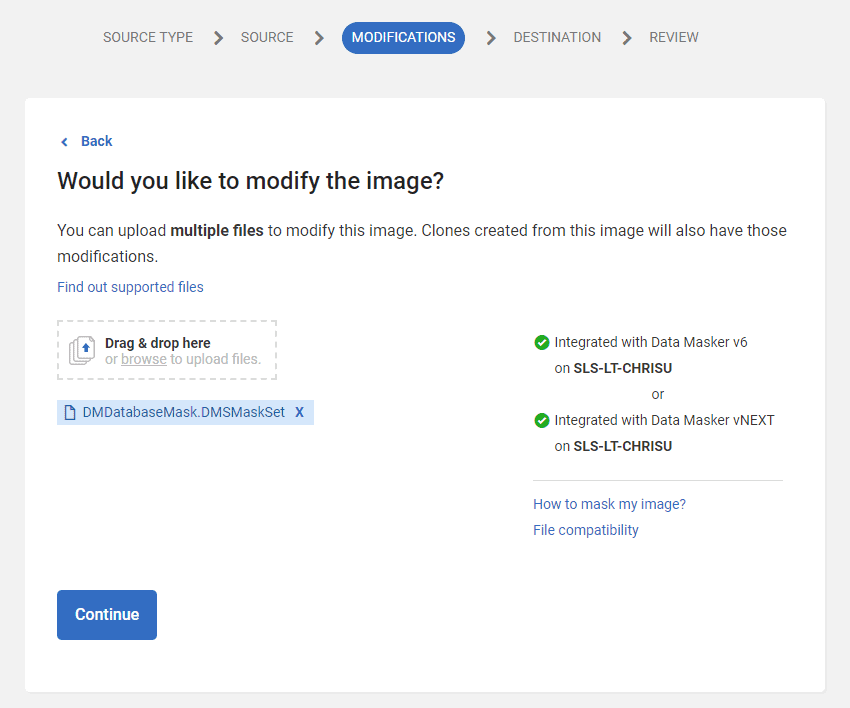Follow the 'File compatibility' link
The image size is (850, 708).
coord(585,530)
